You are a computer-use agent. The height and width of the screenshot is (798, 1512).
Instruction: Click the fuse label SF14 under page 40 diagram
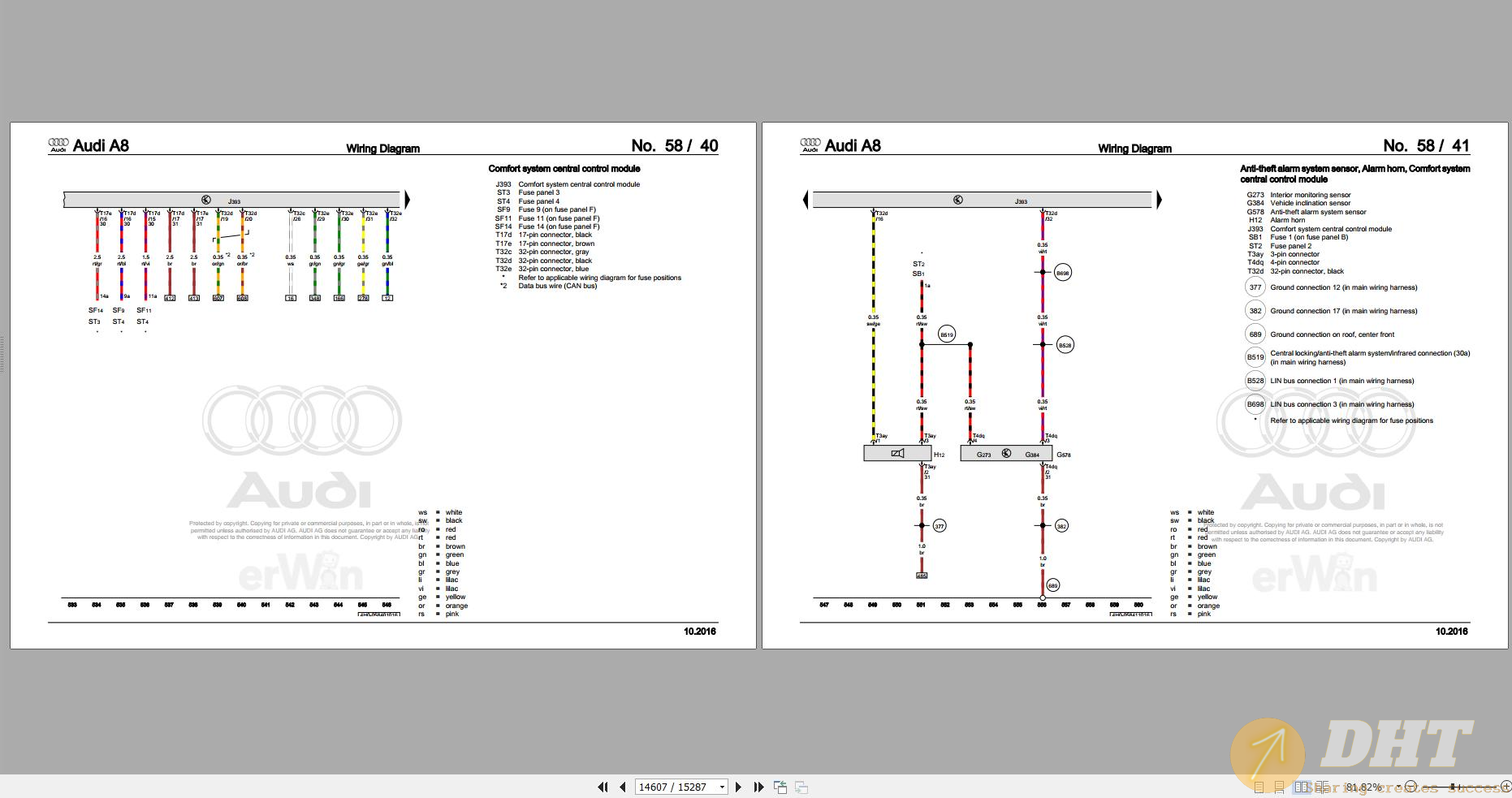96,310
